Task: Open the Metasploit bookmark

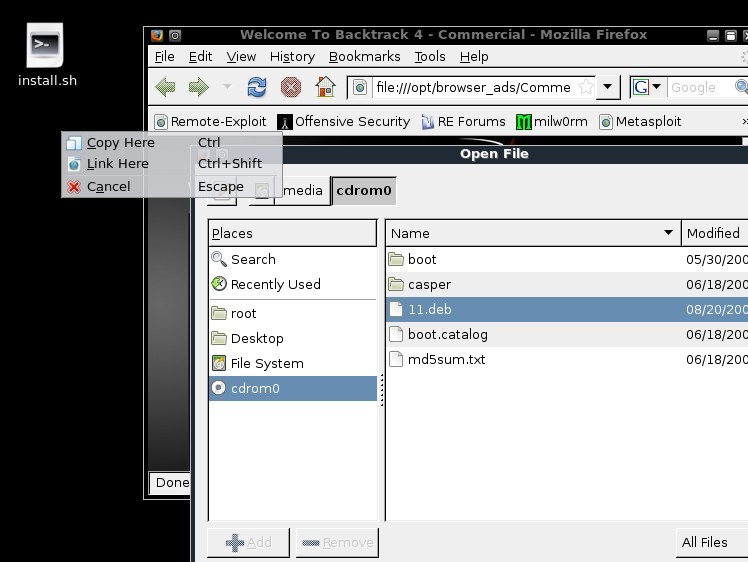Action: pyautogui.click(x=640, y=122)
